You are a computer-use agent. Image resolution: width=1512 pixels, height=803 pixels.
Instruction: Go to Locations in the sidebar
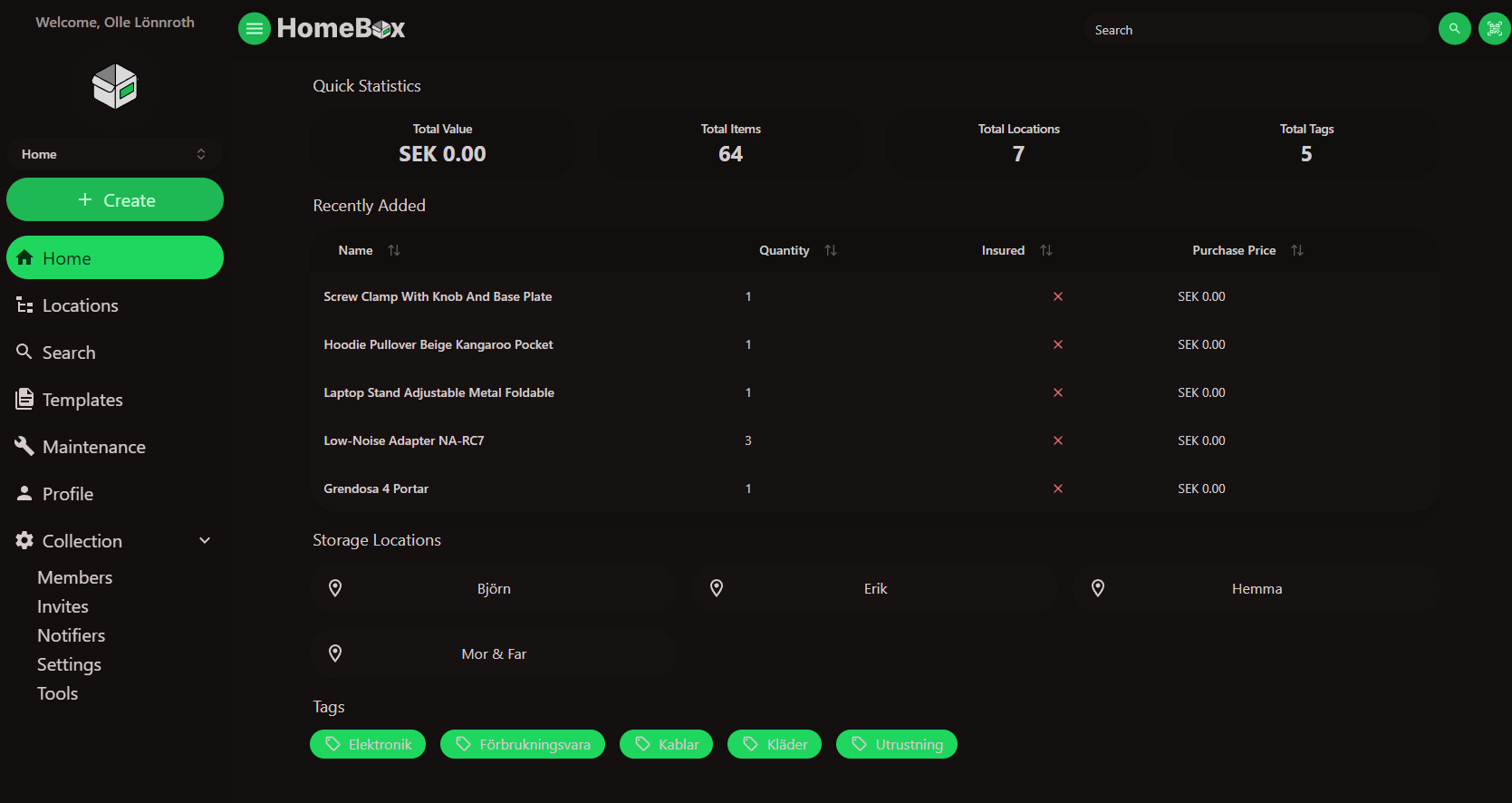(80, 305)
